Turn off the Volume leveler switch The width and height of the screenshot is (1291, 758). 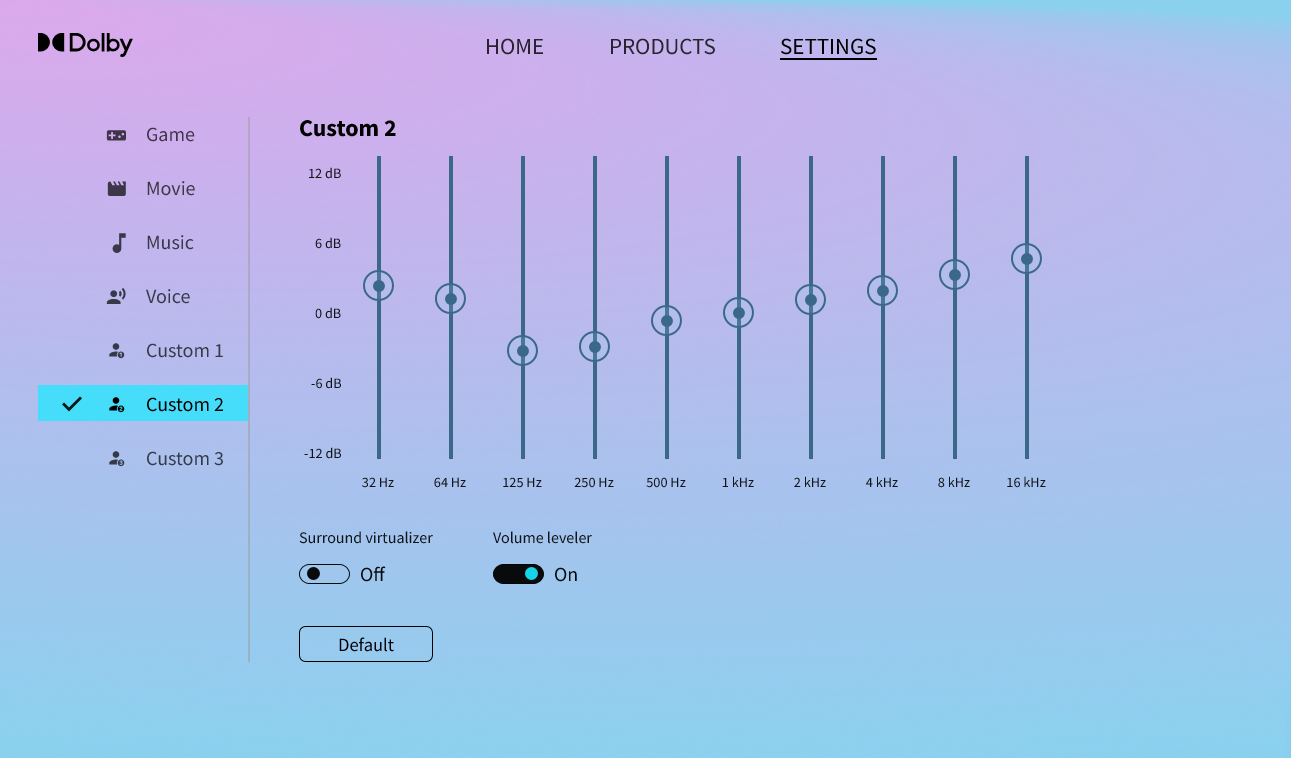(x=518, y=574)
